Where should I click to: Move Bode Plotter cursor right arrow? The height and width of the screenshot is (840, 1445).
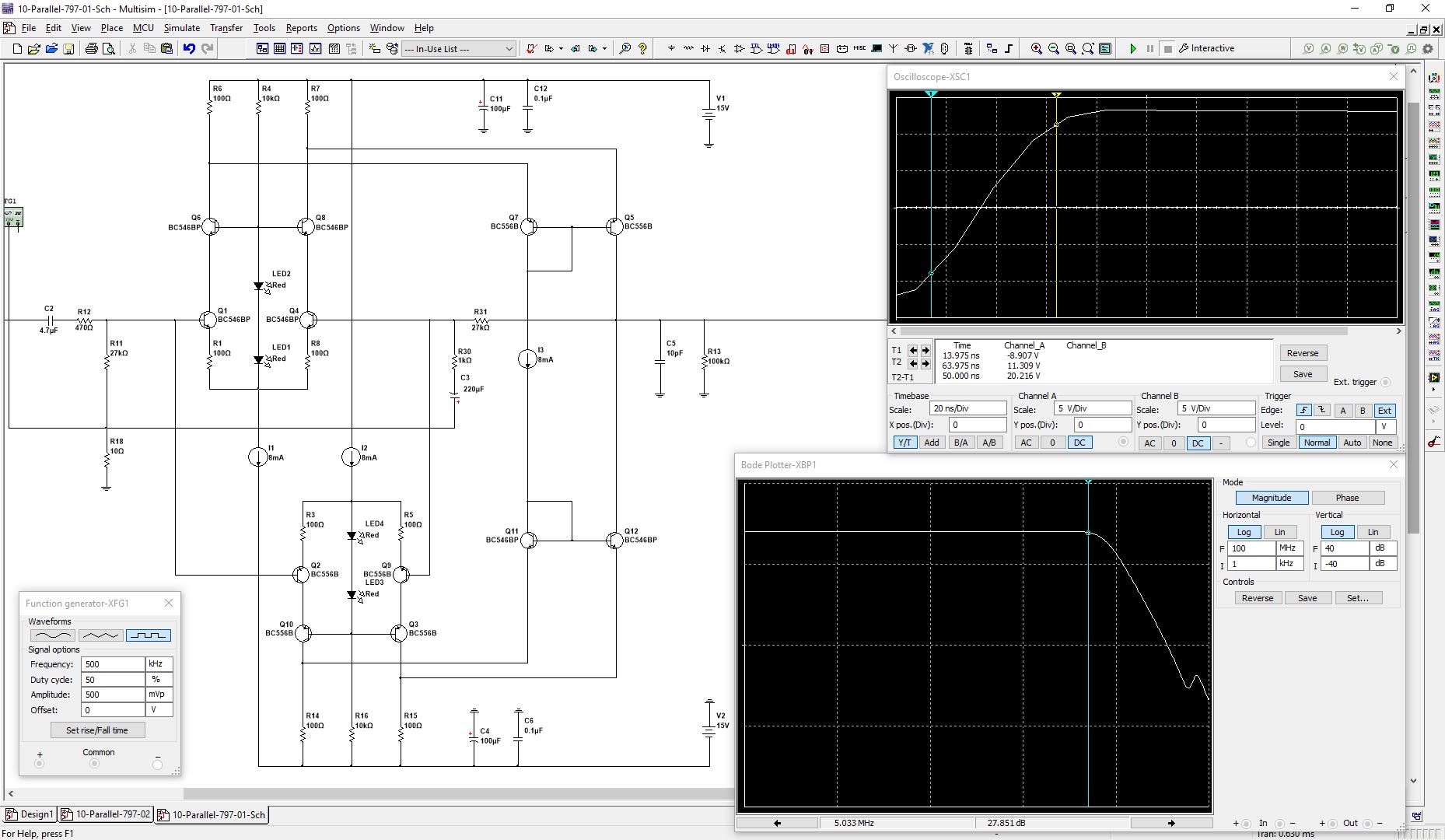1171,823
